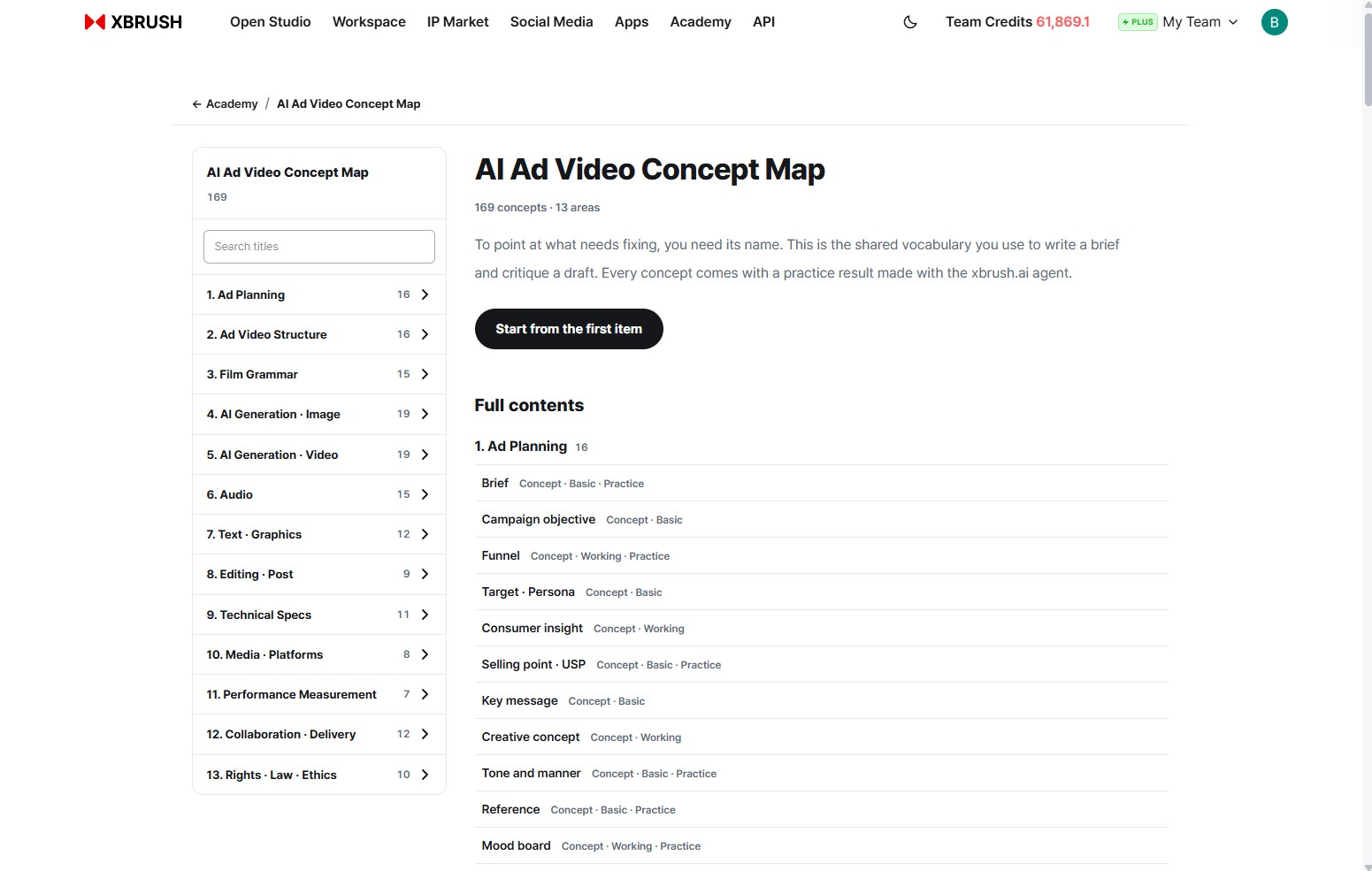Toggle dark mode moon icon

pyautogui.click(x=910, y=22)
